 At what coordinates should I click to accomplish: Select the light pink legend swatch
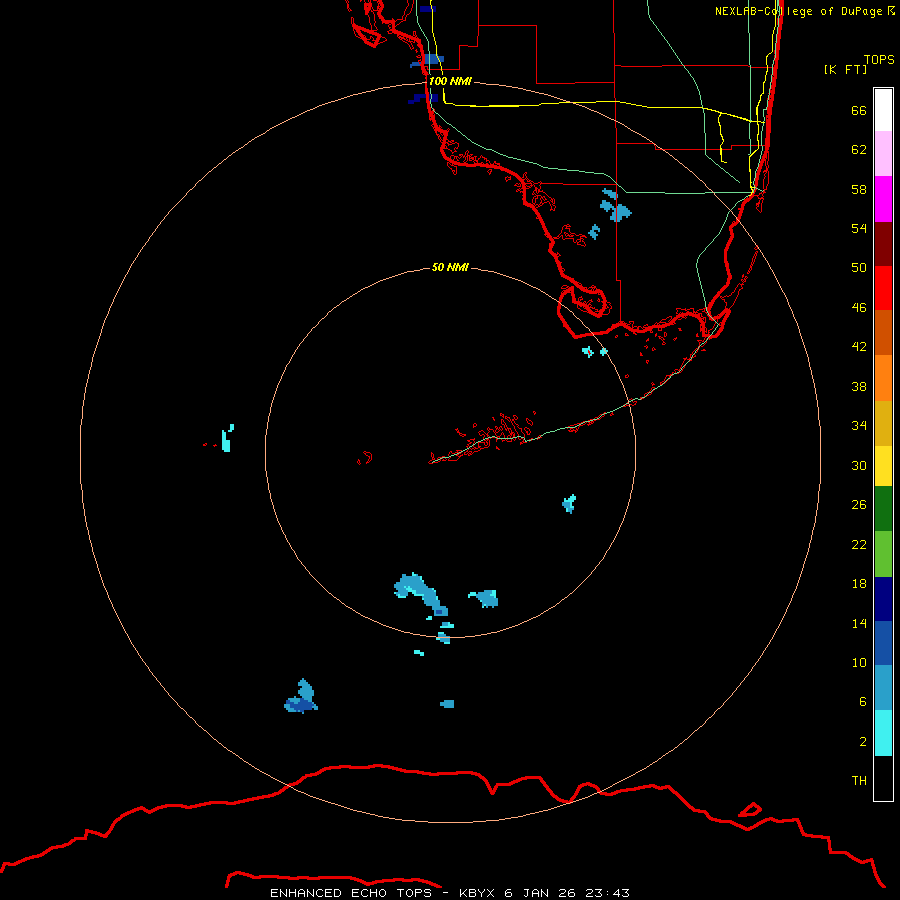pyautogui.click(x=883, y=153)
